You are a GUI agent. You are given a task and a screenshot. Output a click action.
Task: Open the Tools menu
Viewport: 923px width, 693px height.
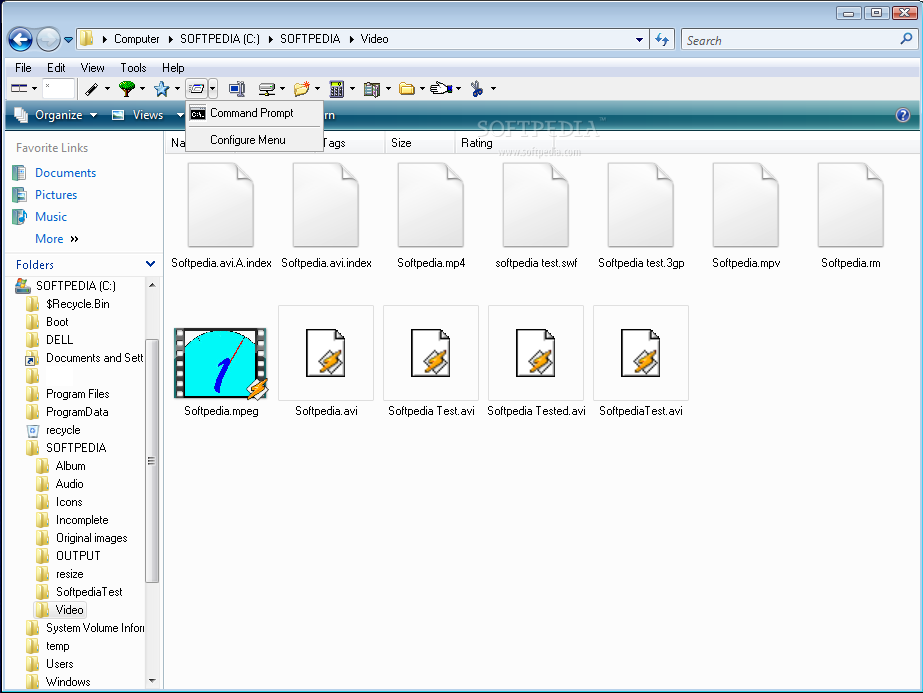[x=133, y=68]
